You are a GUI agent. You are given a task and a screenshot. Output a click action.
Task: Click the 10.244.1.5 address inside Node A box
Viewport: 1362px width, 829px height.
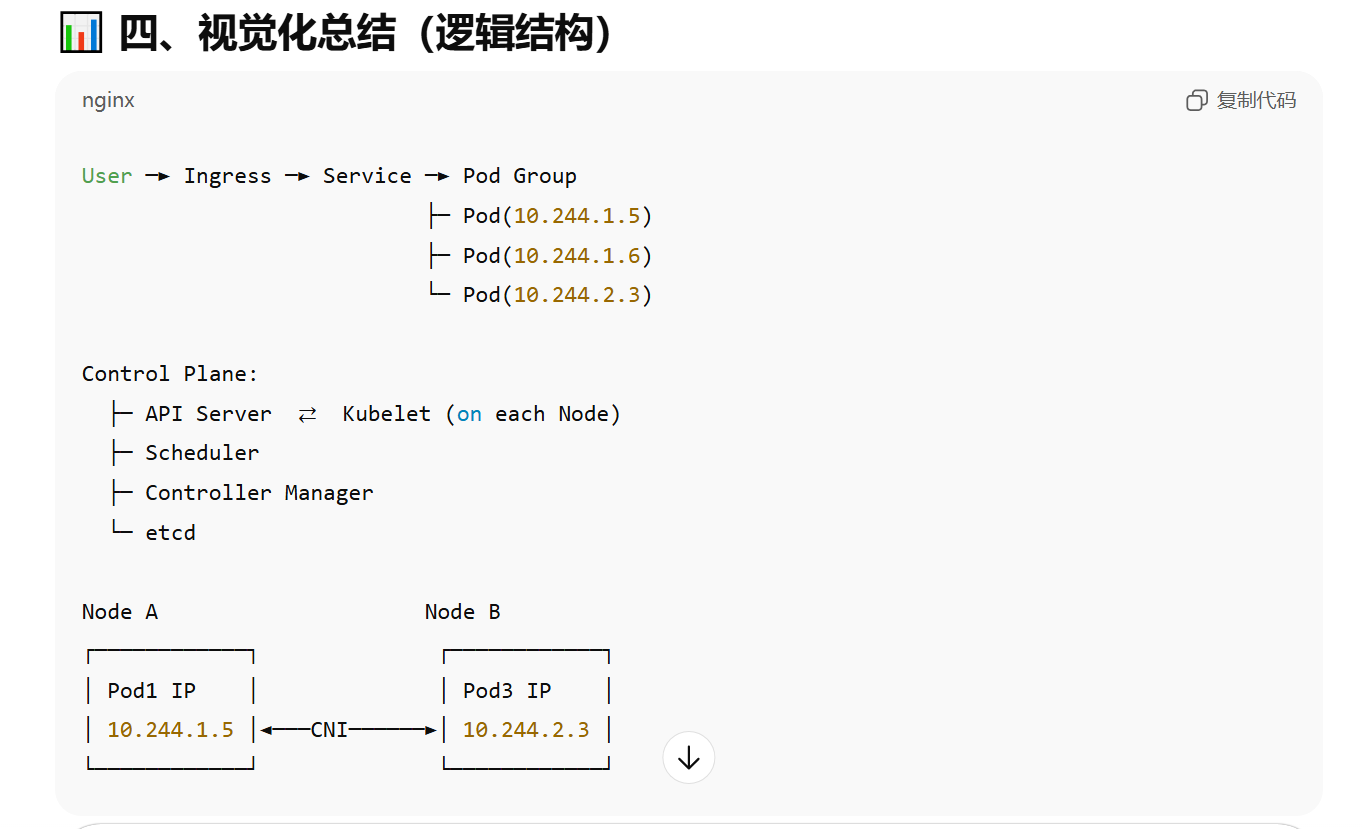pyautogui.click(x=170, y=730)
